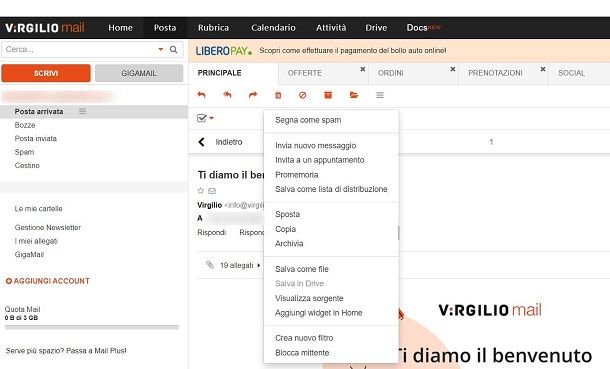The image size is (610, 369).
Task: Select Archivia in the context menu
Action: (x=289, y=243)
